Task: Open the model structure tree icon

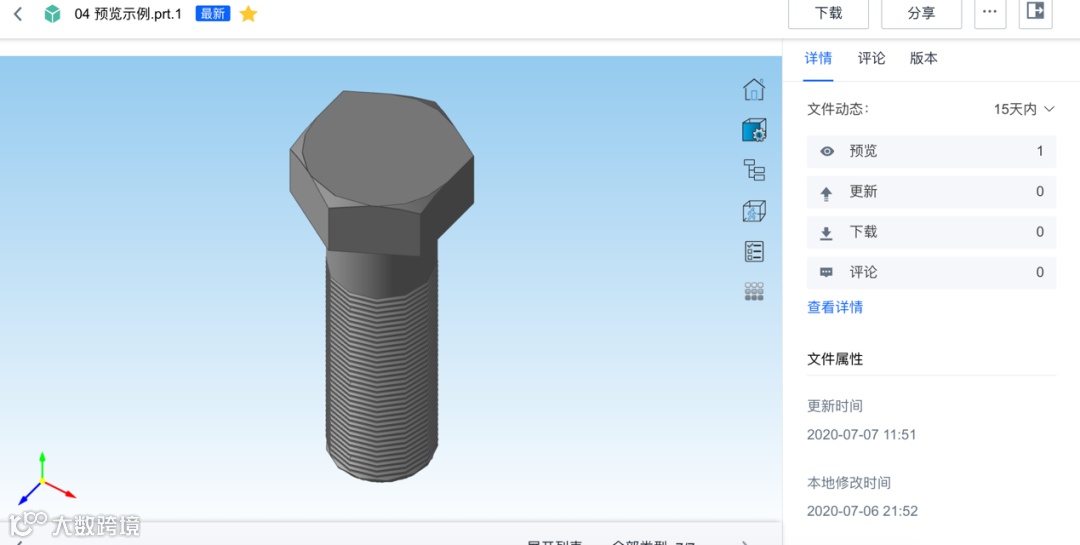Action: (x=754, y=169)
